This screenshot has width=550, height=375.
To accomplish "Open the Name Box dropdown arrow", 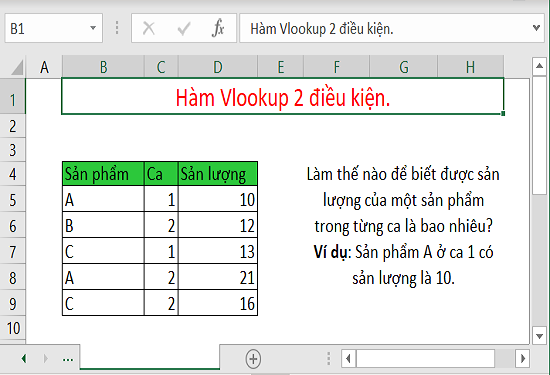I will coord(93,28).
